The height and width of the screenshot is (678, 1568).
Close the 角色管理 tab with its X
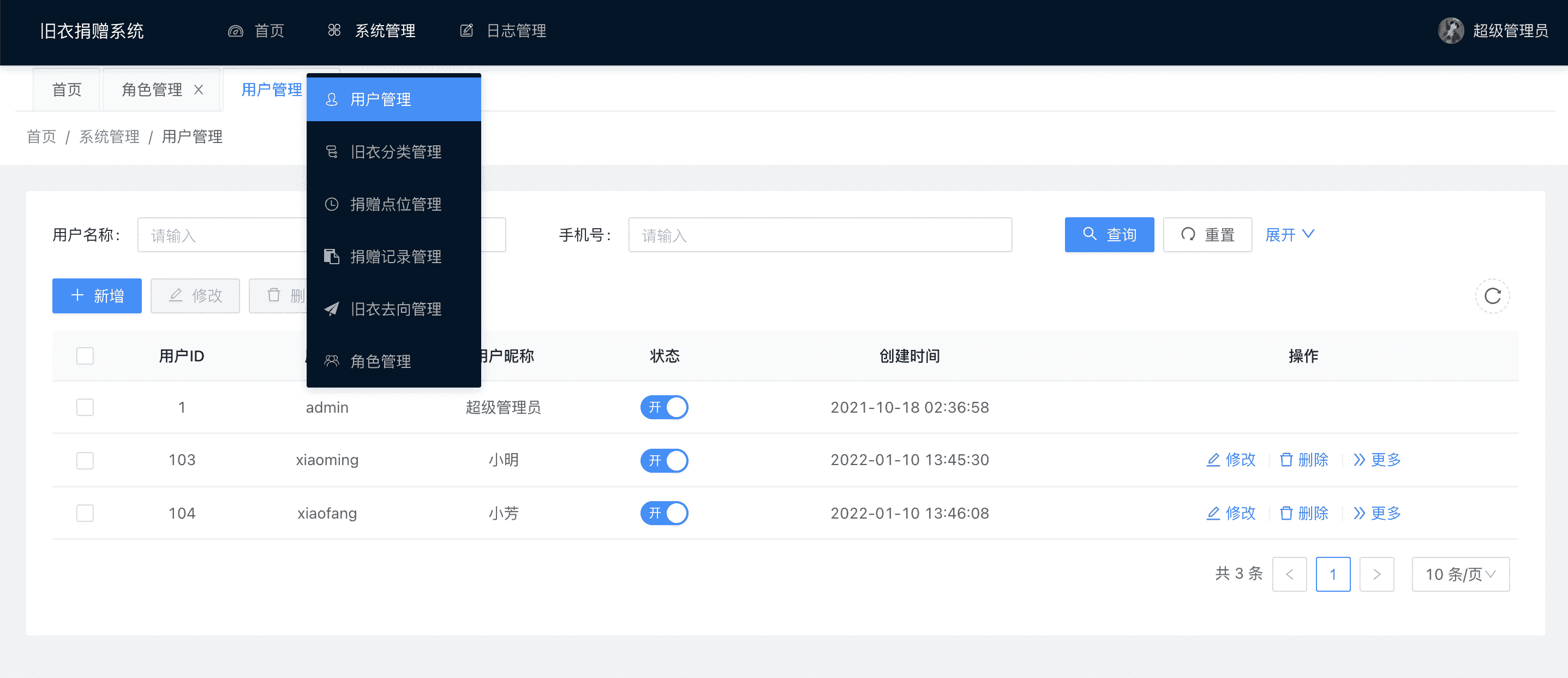[199, 90]
